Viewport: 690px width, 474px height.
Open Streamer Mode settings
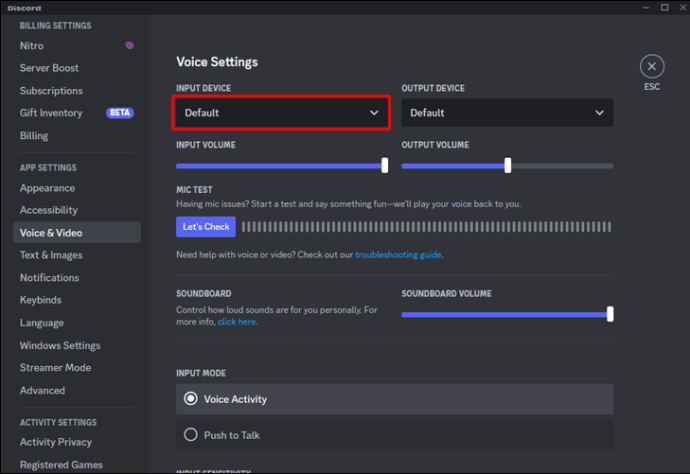[x=55, y=368]
